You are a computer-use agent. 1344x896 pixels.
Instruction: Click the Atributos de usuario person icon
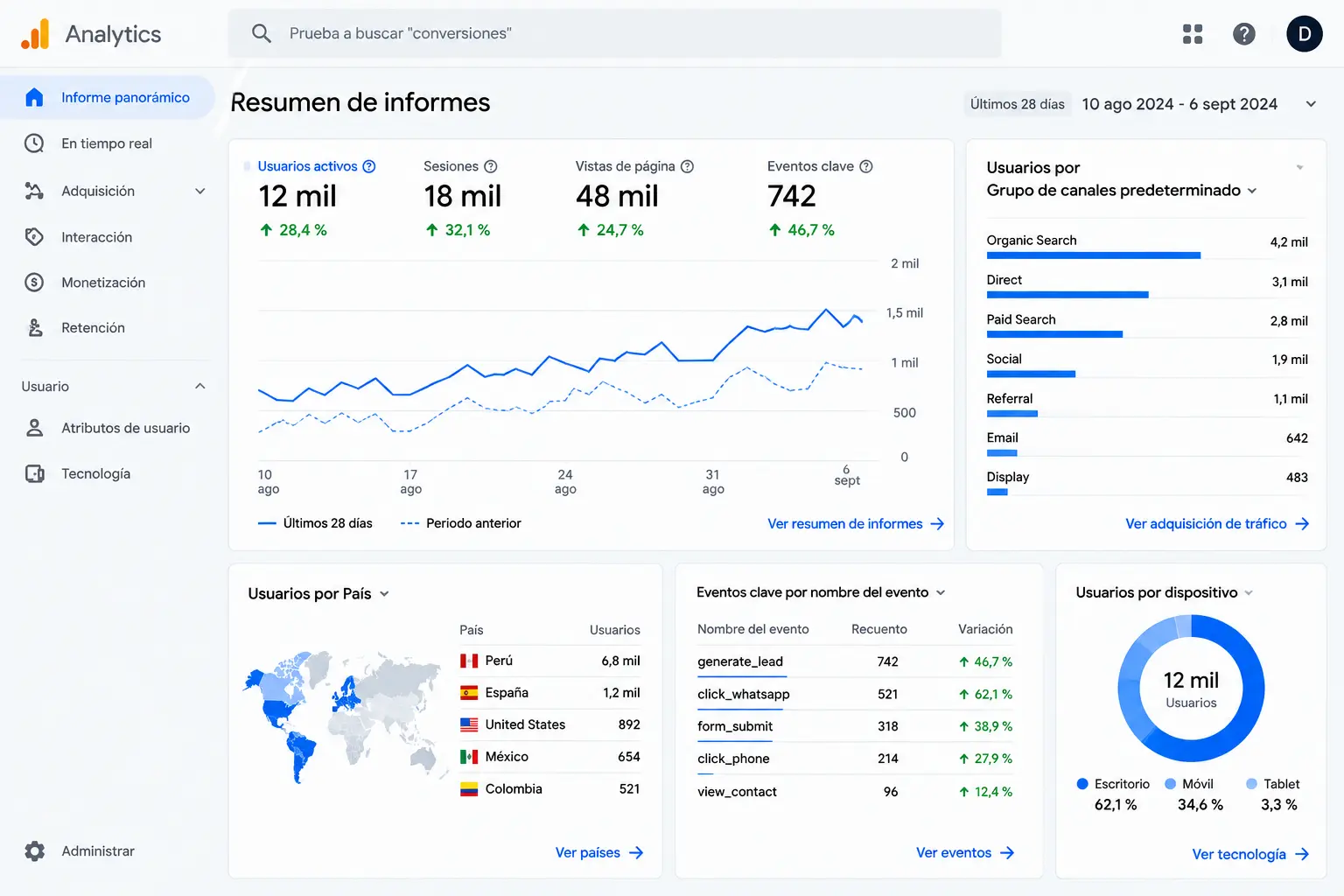click(x=34, y=428)
